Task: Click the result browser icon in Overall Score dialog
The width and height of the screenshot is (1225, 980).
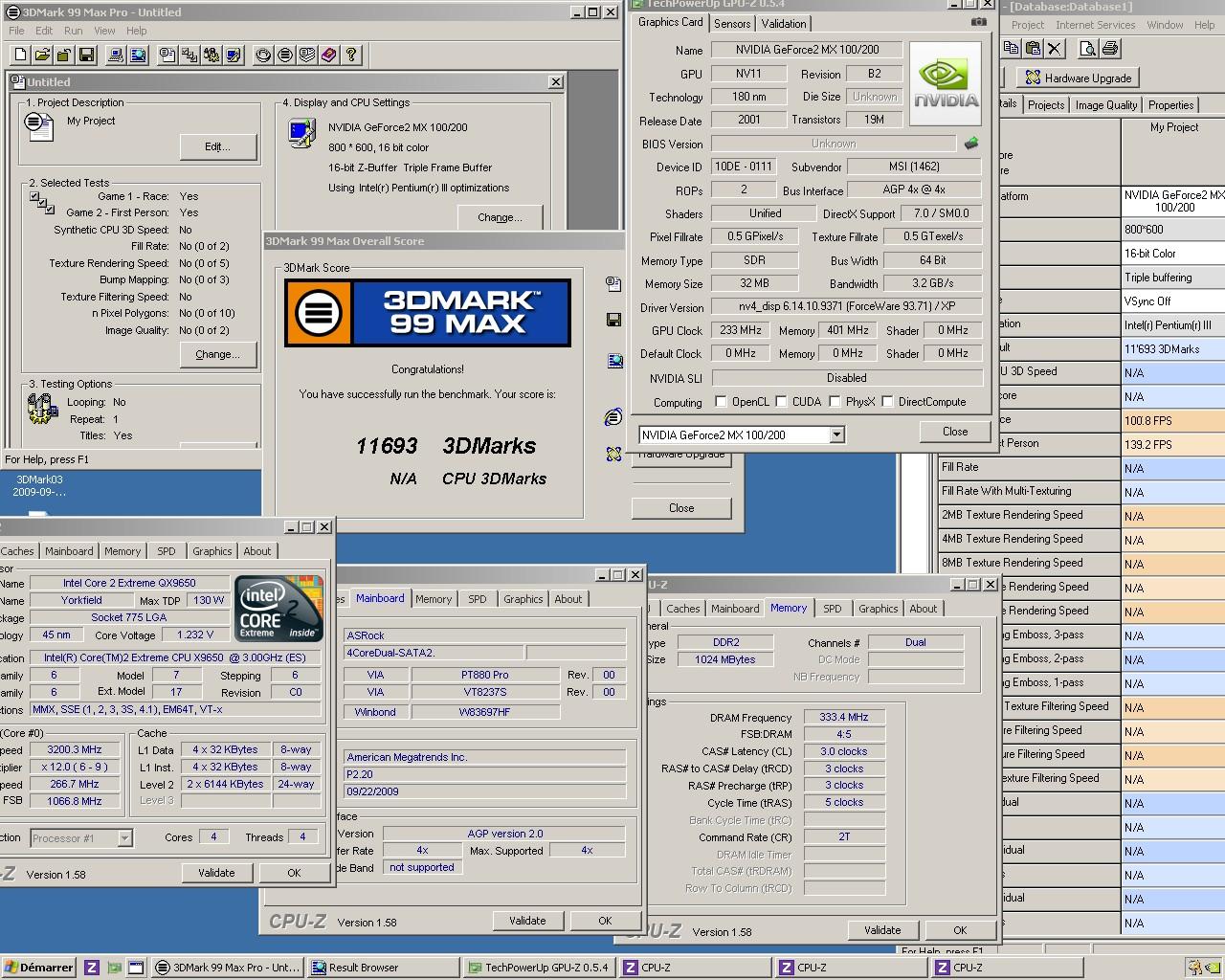Action: coord(614,360)
